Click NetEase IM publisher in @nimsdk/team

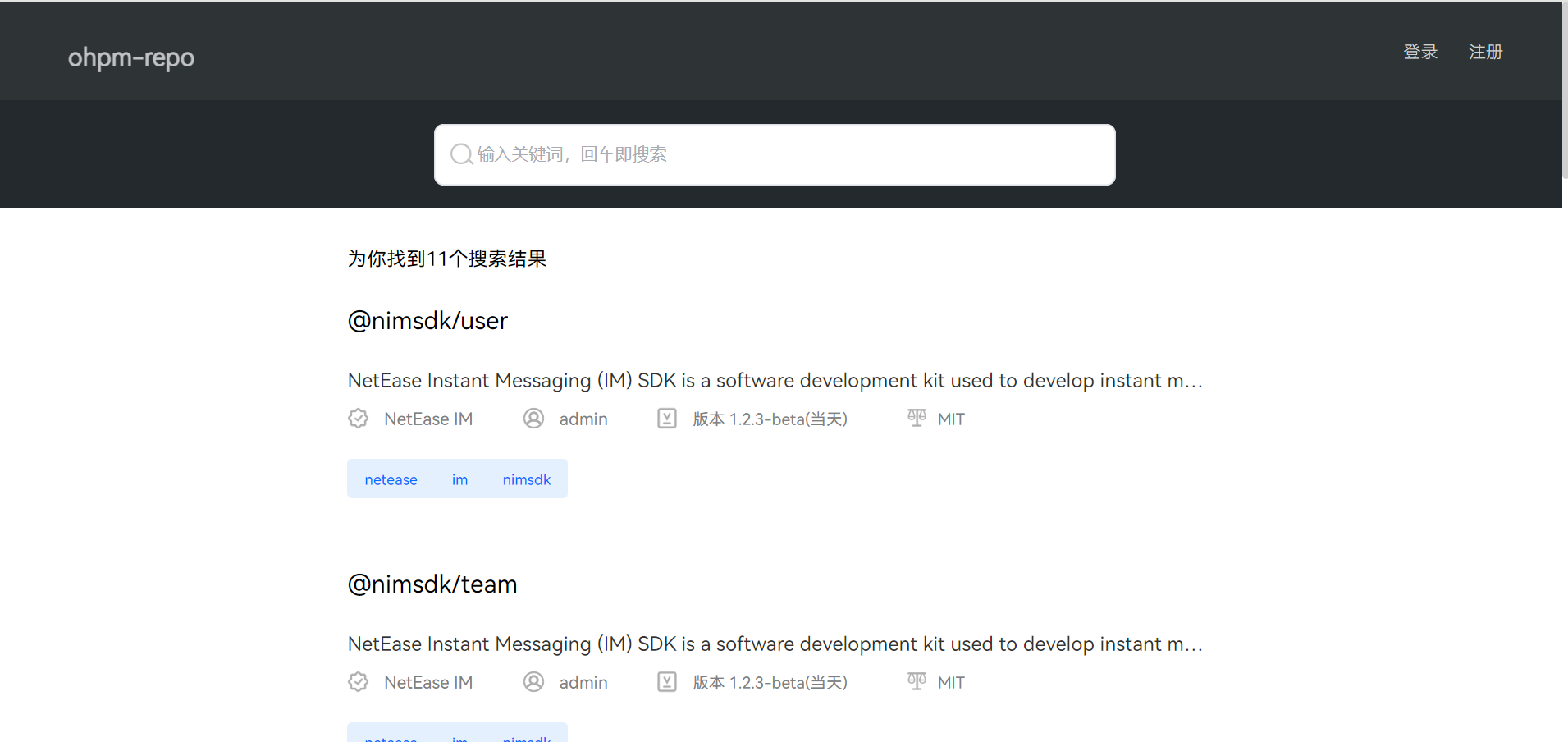428,682
